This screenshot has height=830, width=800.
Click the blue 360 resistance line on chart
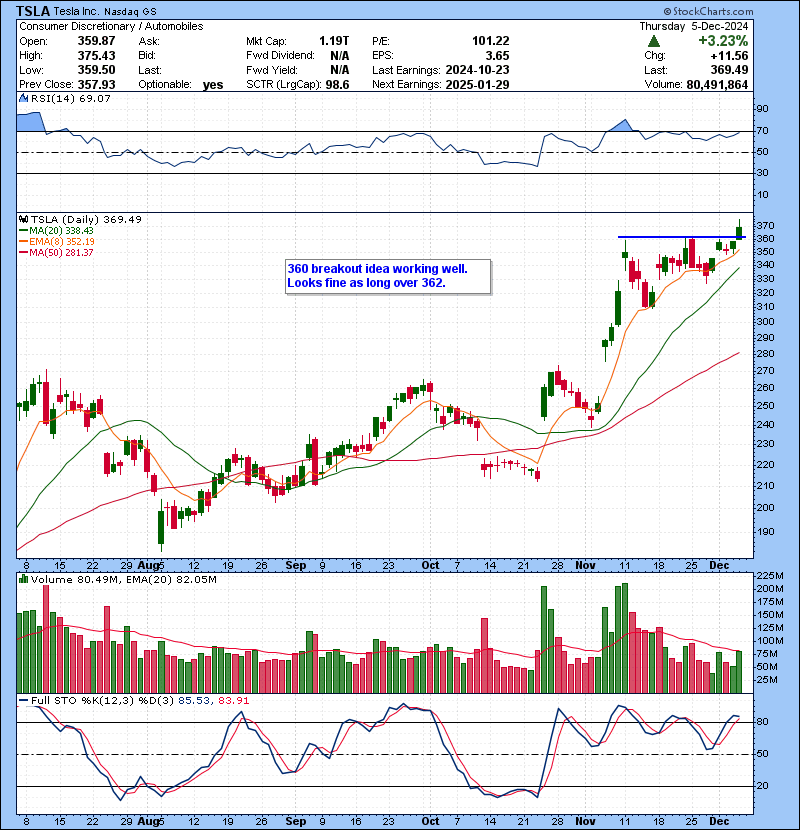pyautogui.click(x=682, y=237)
